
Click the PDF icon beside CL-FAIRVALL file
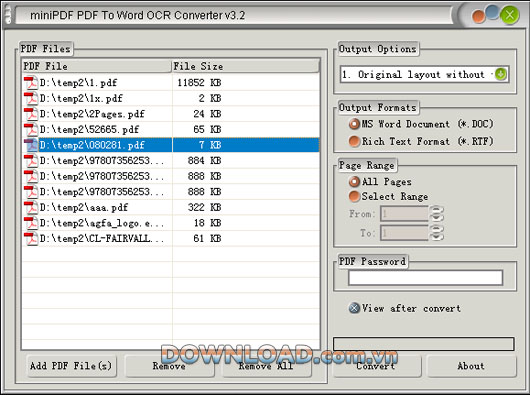pyautogui.click(x=31, y=238)
